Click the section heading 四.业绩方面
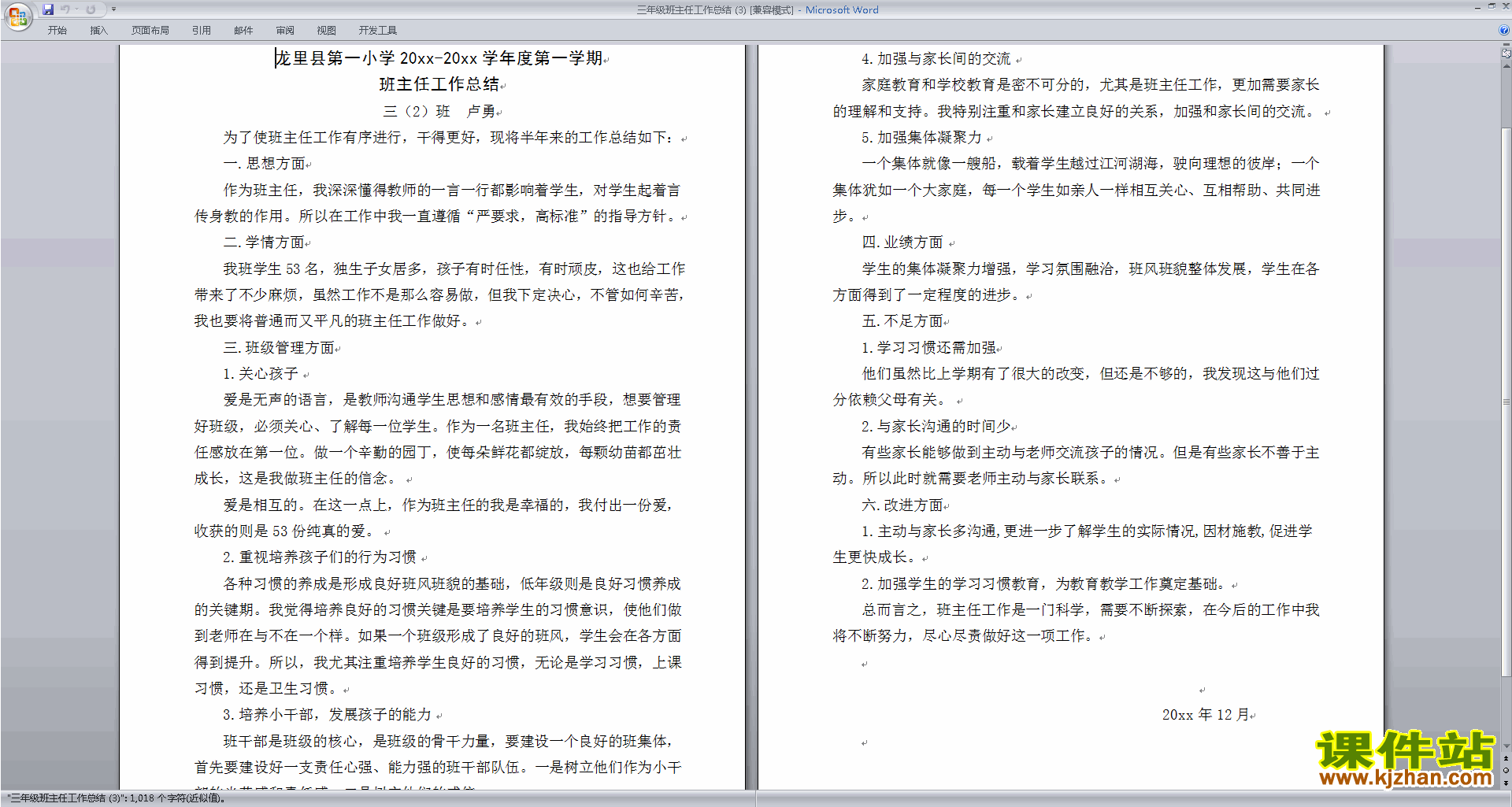Viewport: 1512px width, 807px height. tap(902, 242)
